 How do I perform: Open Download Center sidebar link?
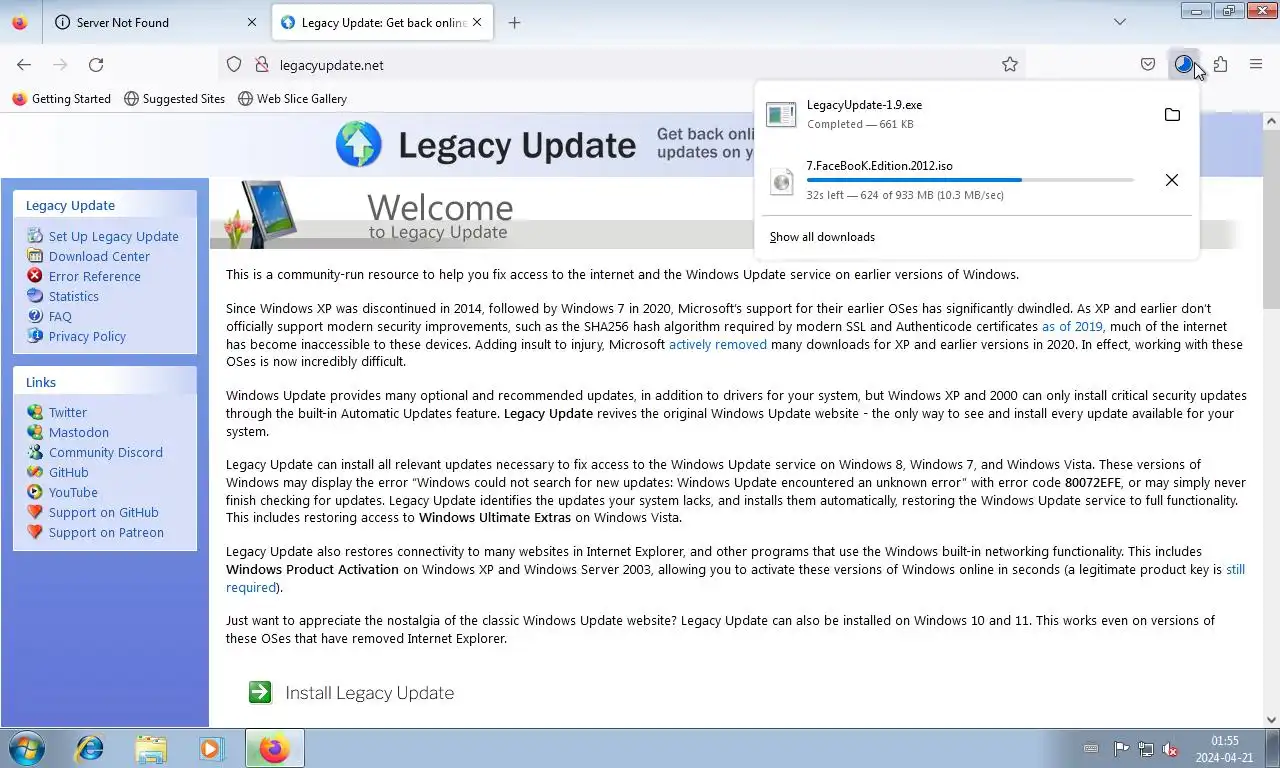pyautogui.click(x=99, y=256)
